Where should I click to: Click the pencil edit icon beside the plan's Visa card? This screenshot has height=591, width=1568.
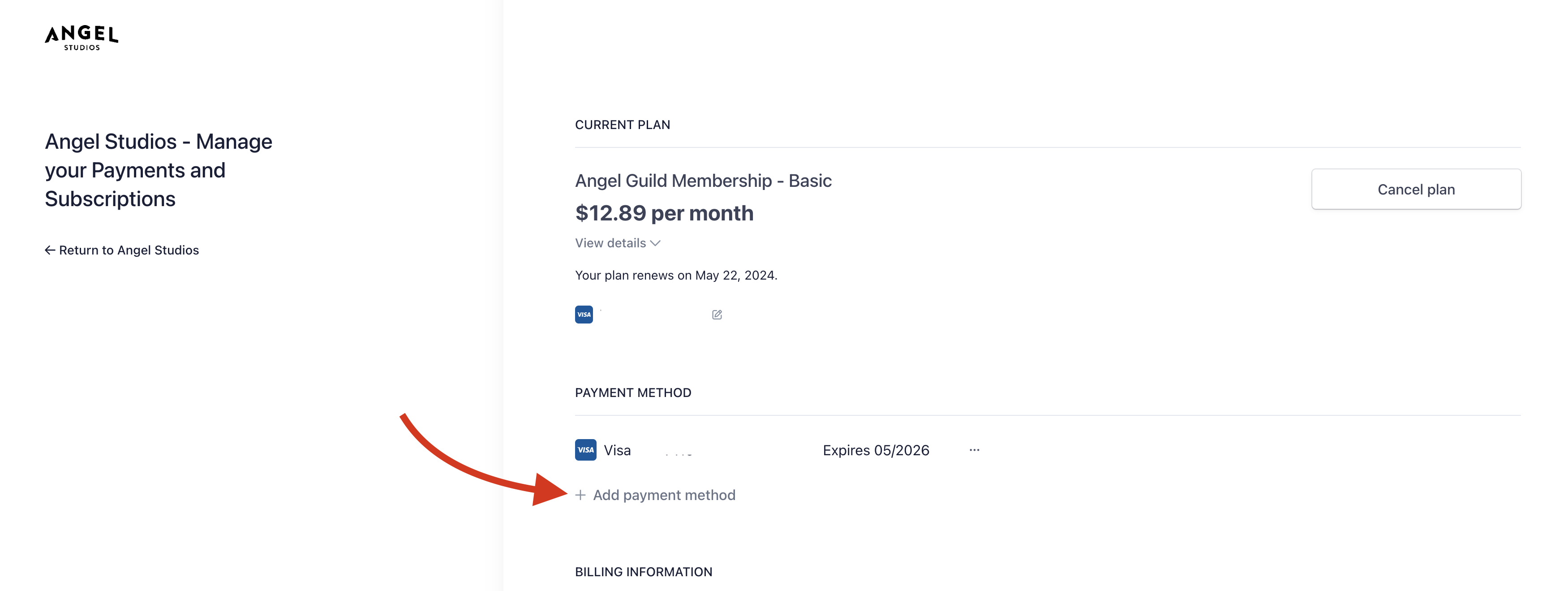[x=717, y=315]
